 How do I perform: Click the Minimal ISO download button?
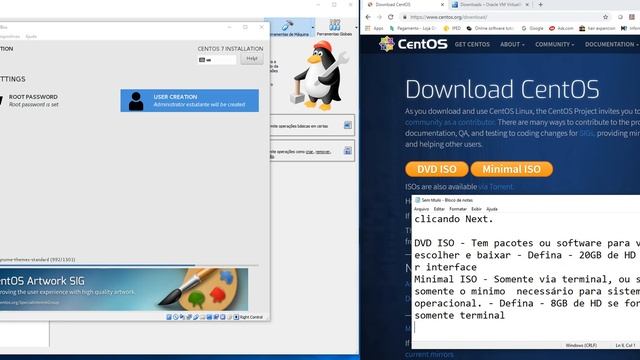tap(512, 169)
